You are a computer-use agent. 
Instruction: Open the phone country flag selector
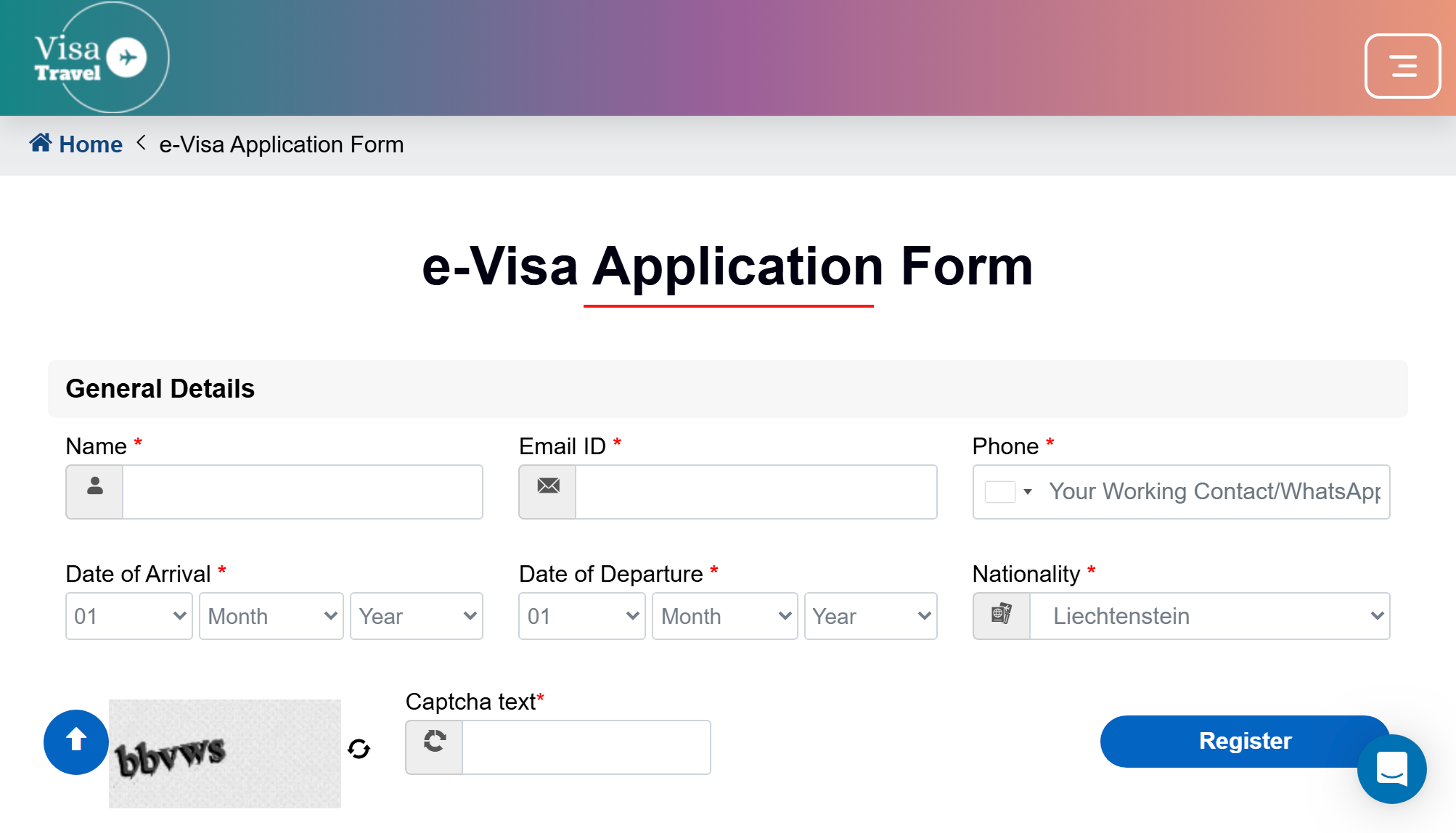click(1009, 492)
